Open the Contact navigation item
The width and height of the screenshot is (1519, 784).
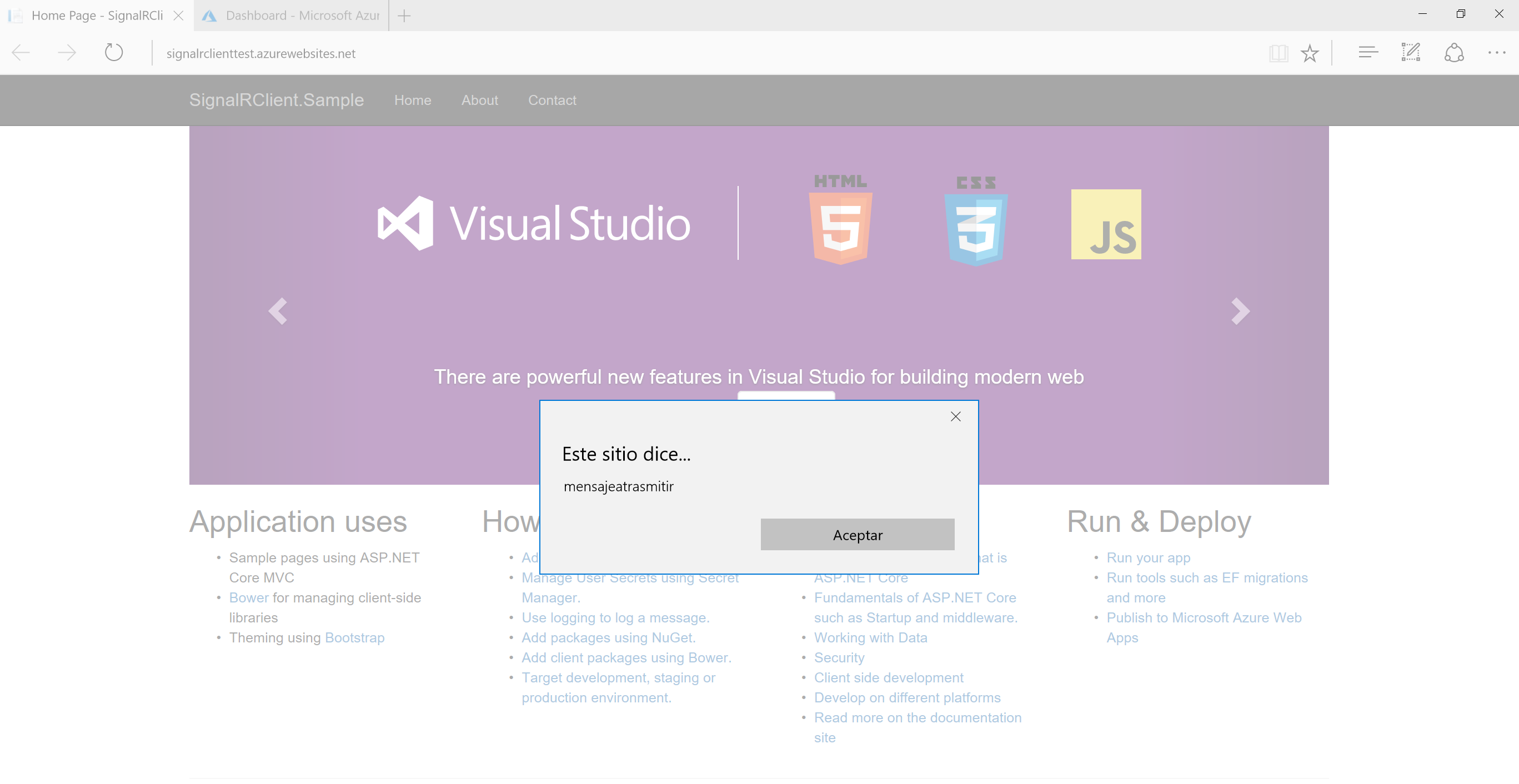point(552,100)
